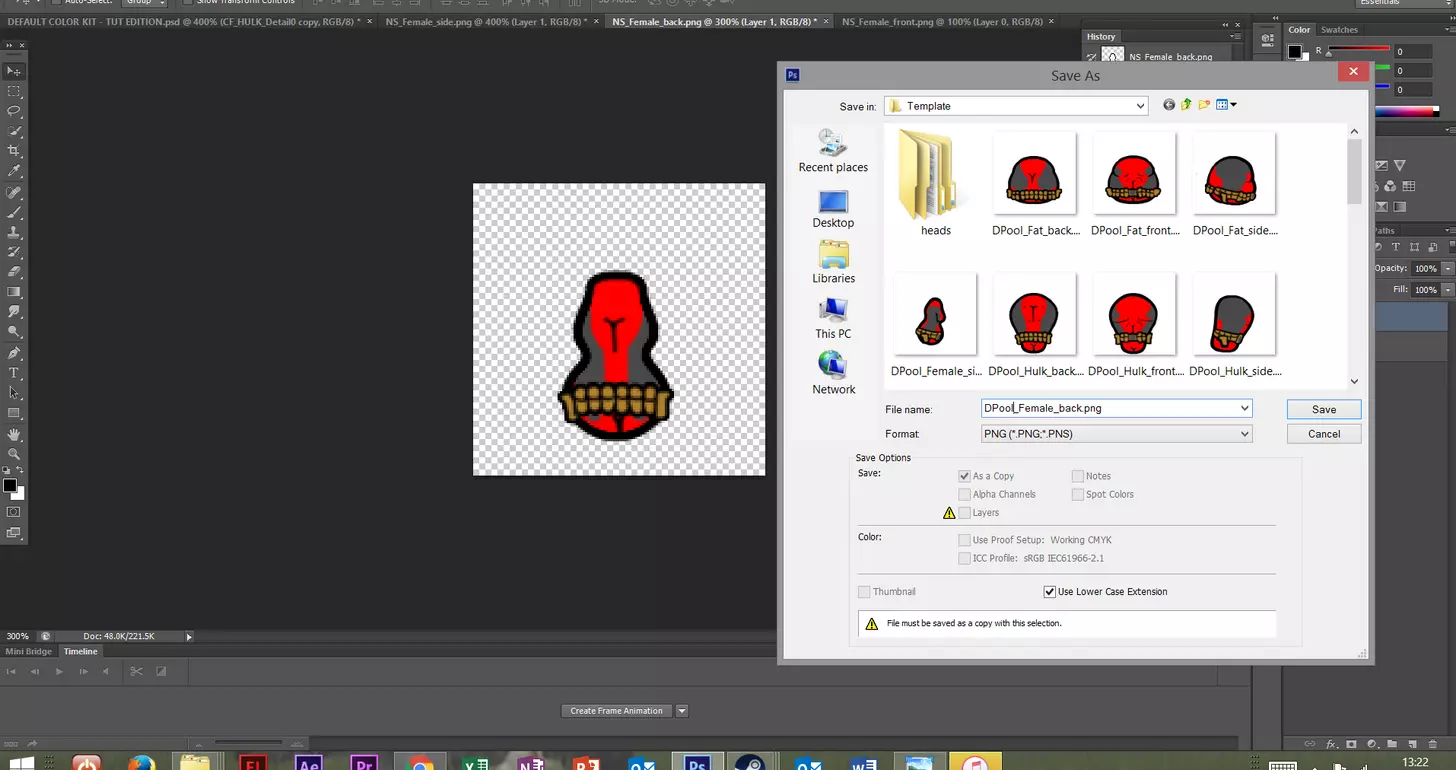The height and width of the screenshot is (770, 1456).
Task: Open the View Menu dropdown in dialog
Action: pos(1227,105)
